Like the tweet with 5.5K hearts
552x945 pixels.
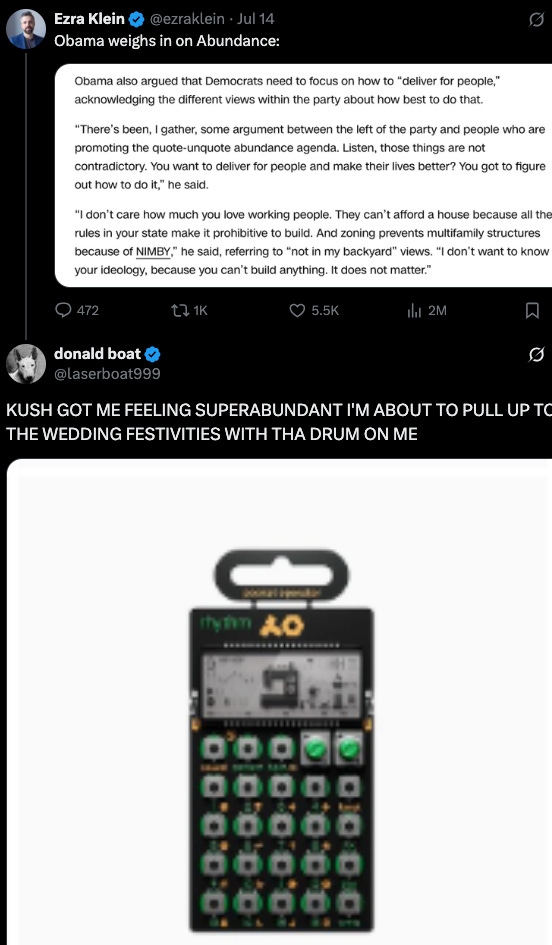[314, 310]
